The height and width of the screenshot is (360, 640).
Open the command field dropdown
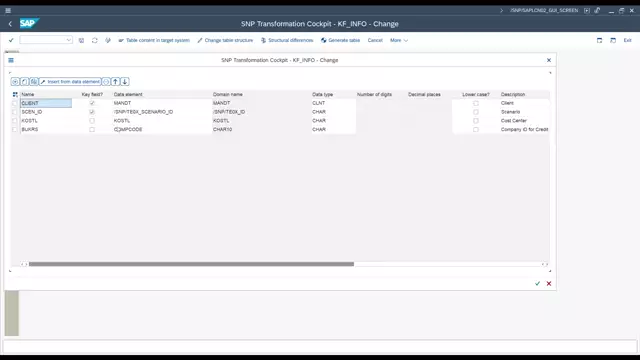click(x=69, y=40)
